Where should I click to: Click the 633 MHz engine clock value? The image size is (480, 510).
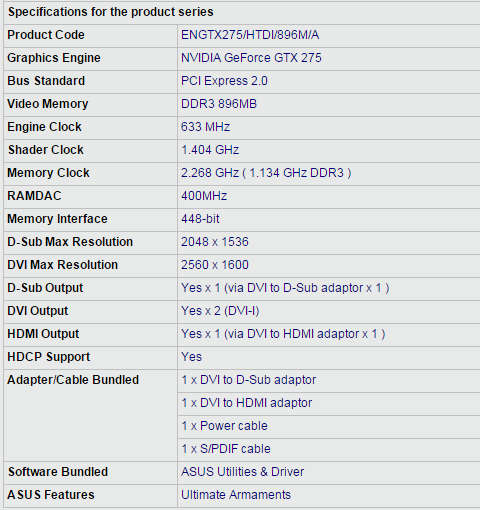(x=206, y=127)
